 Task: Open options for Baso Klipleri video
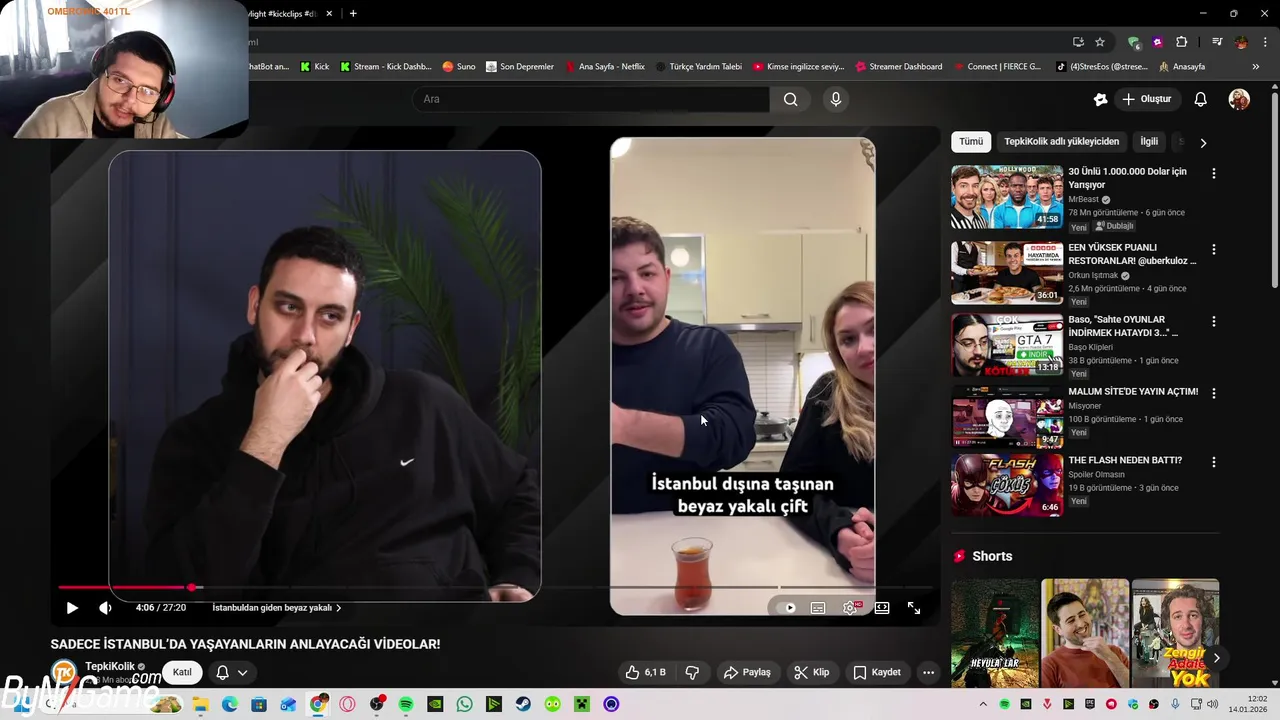[1213, 321]
